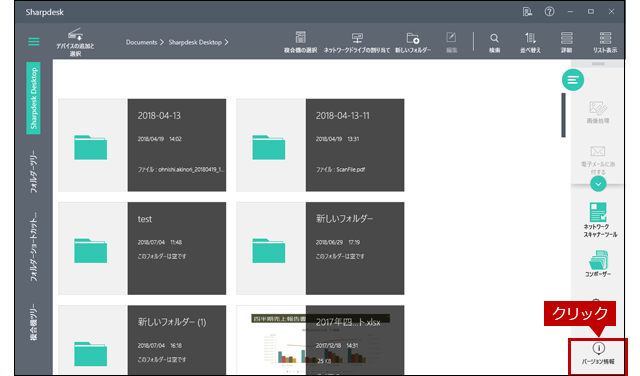Select the 2017年四...xlsx file thumbnail

(320, 340)
